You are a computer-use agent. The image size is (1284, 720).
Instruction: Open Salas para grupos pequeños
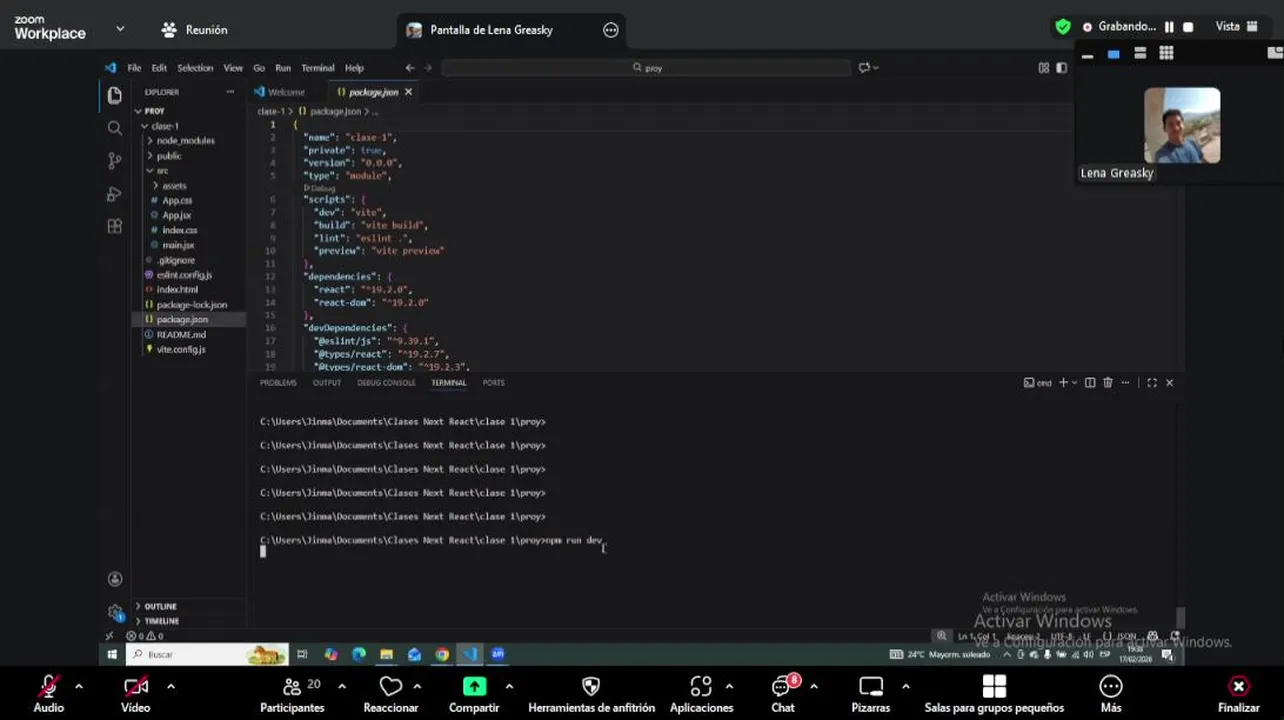click(x=994, y=694)
